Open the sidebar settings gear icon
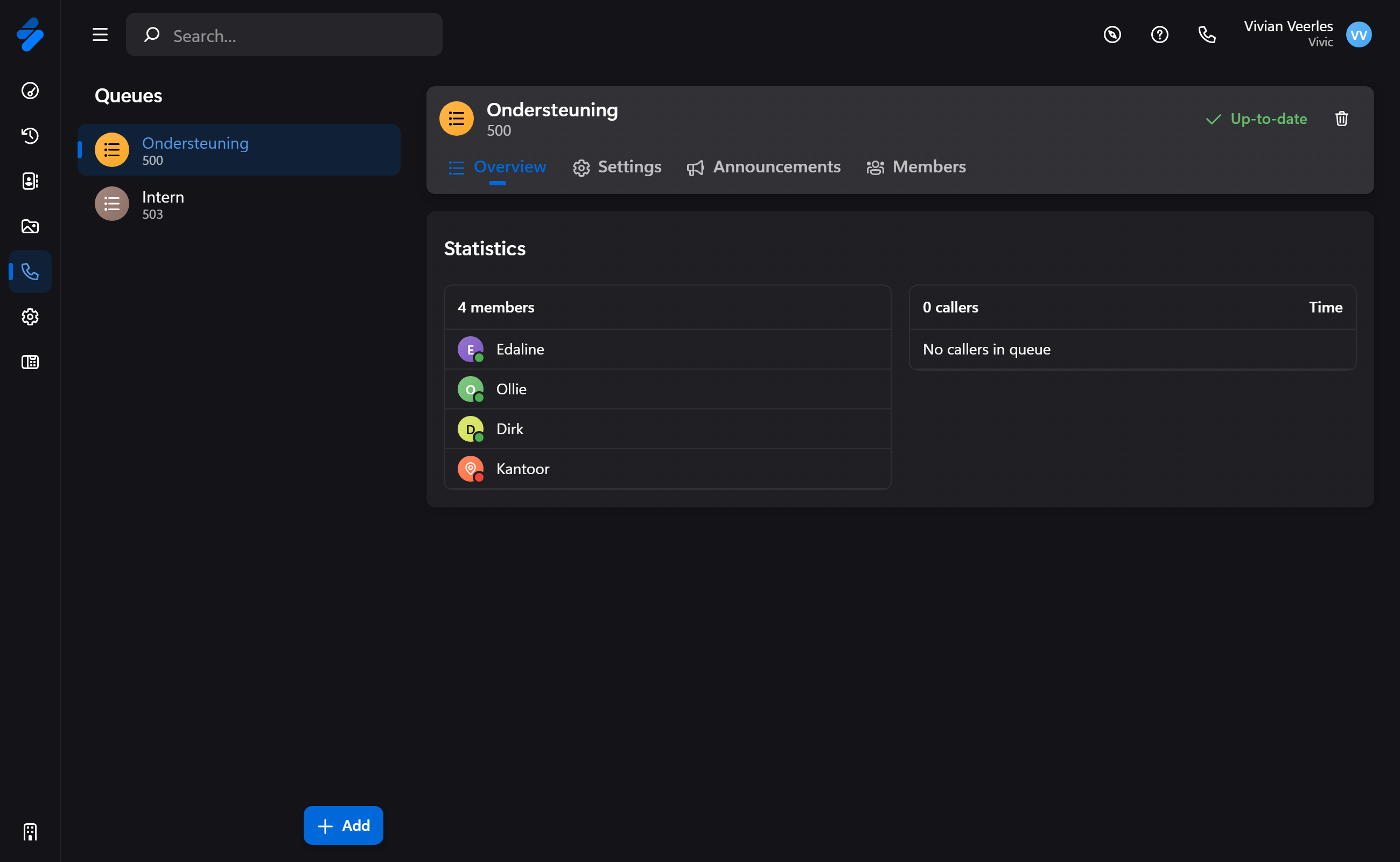This screenshot has width=1400, height=862. [x=30, y=317]
